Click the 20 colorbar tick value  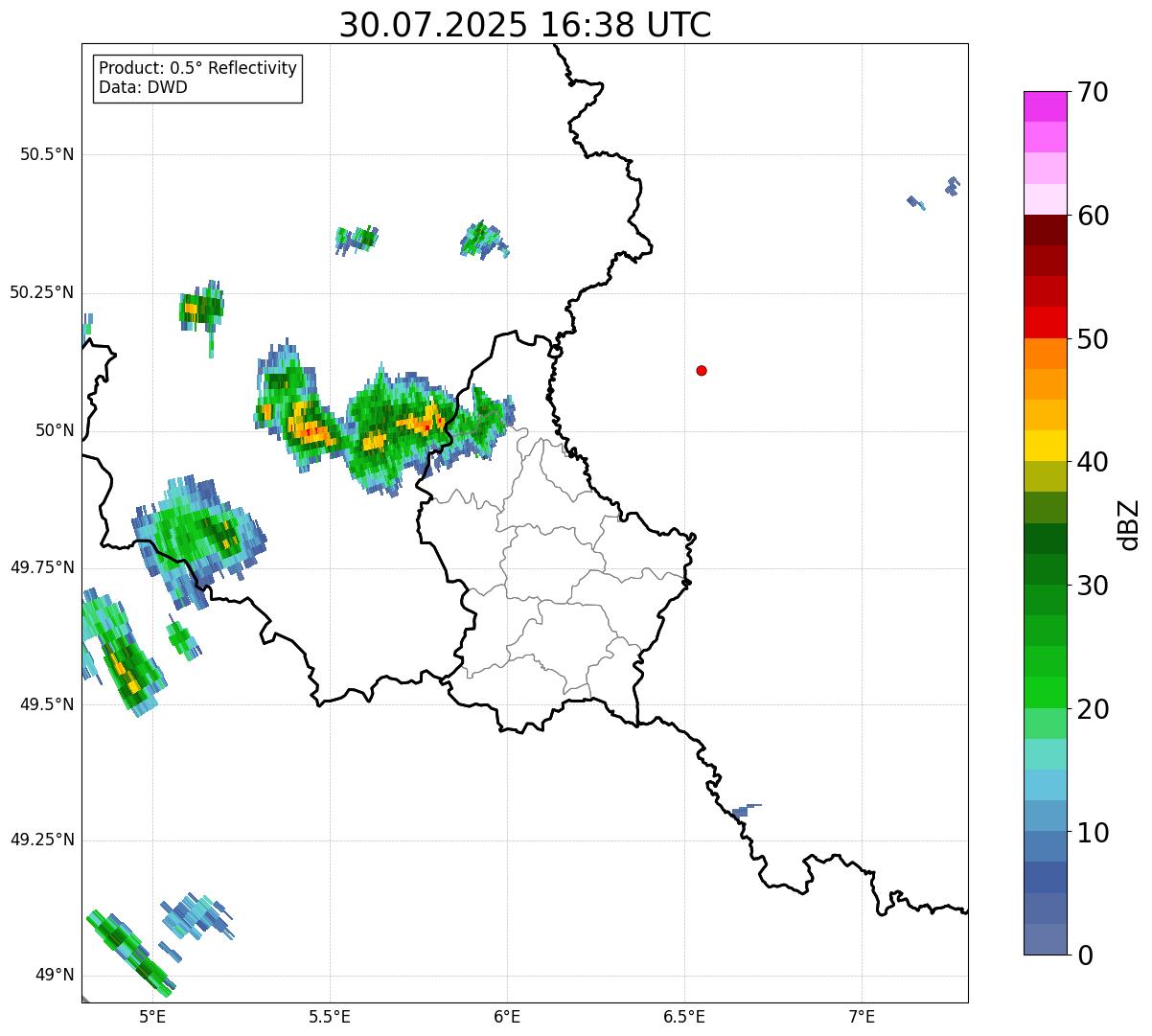tap(1093, 710)
